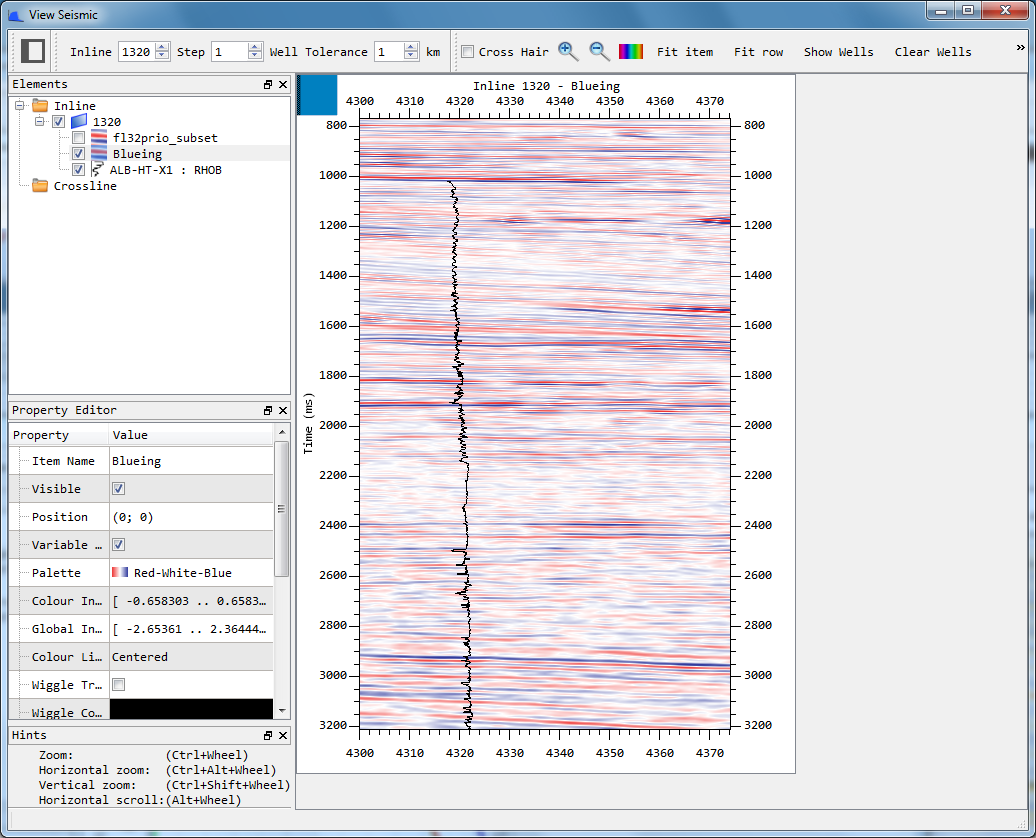
Task: Click the blue inline slice icon beside 1320
Action: (78, 121)
